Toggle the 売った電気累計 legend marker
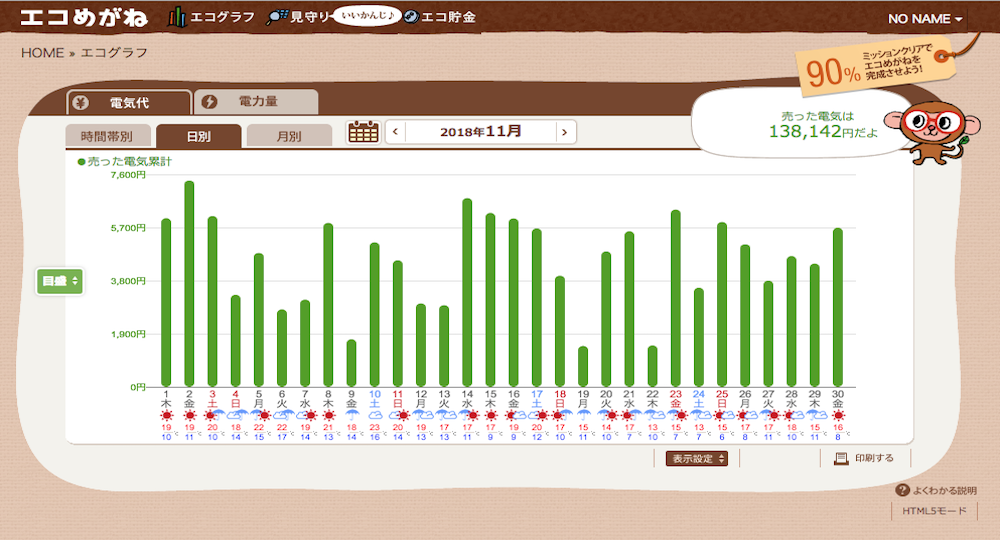1000x540 pixels. pos(81,161)
